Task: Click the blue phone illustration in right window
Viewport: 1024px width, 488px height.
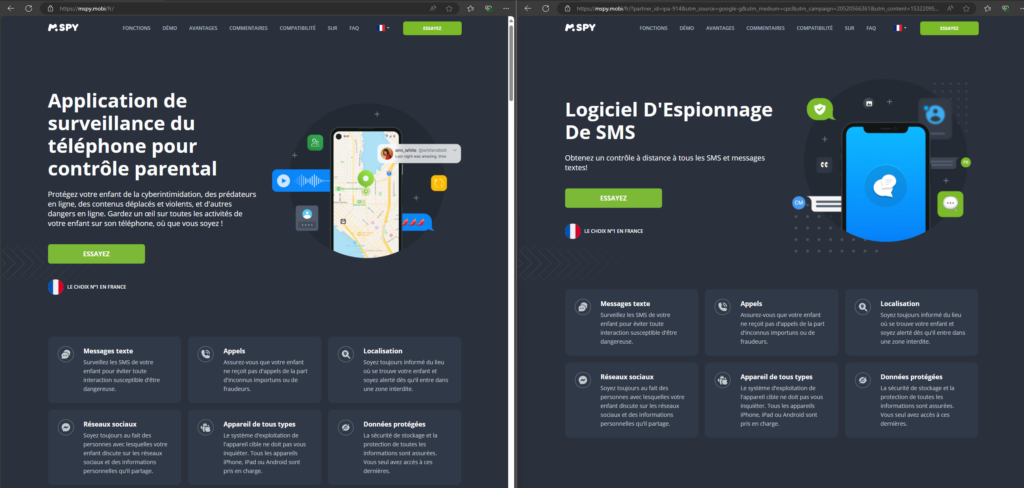Action: click(885, 182)
